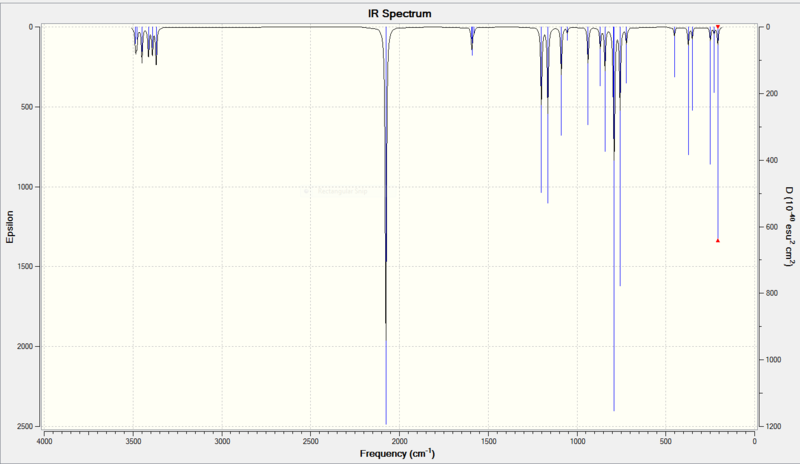Click the 2000 tick on frequency axis
The image size is (800, 464).
coord(399,442)
